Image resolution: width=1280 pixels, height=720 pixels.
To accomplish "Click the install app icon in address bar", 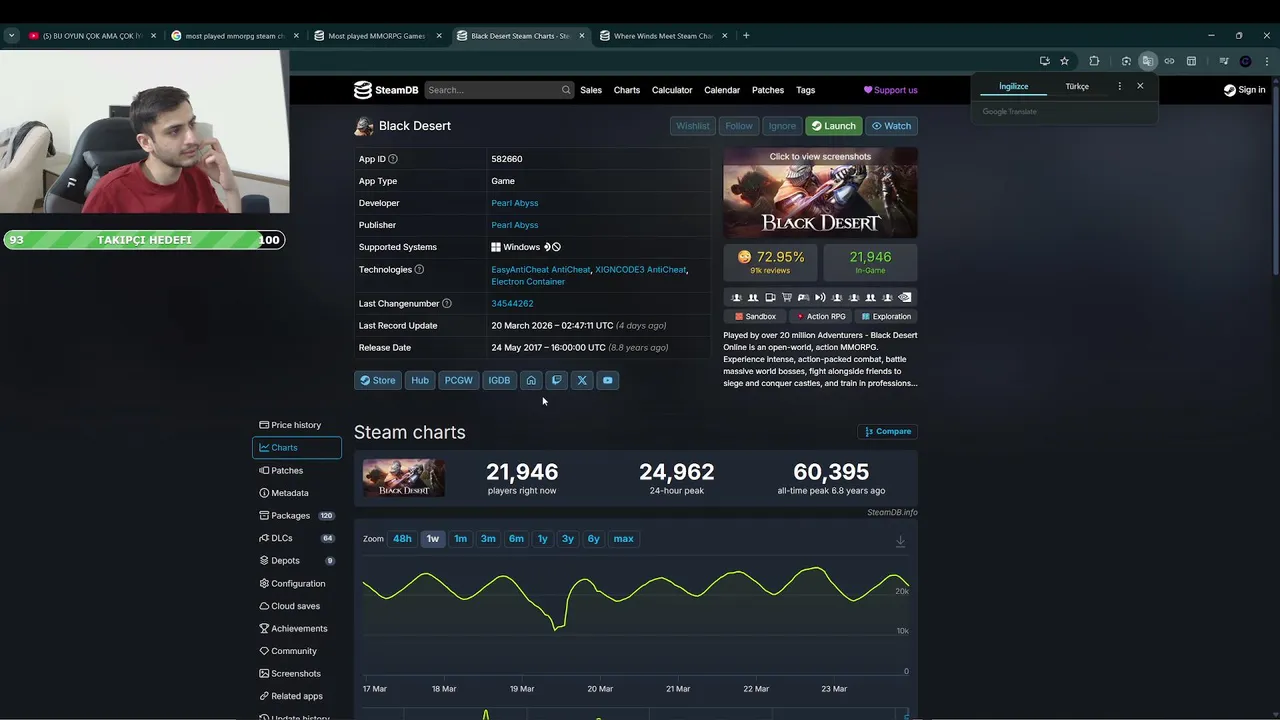I will pyautogui.click(x=1044, y=61).
